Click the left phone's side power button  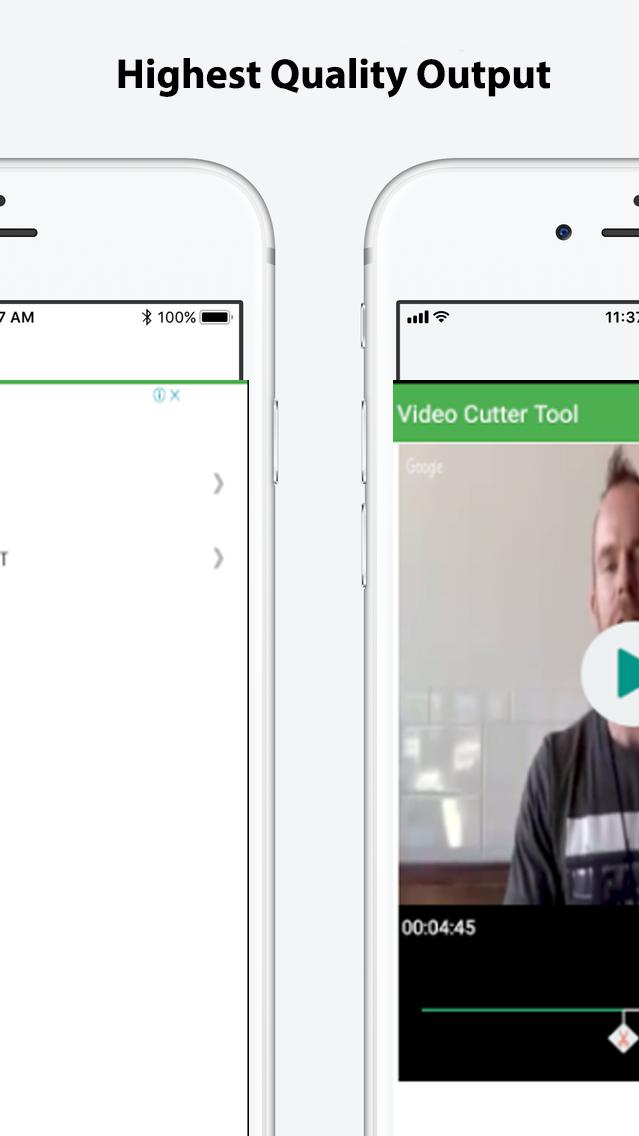click(x=275, y=441)
